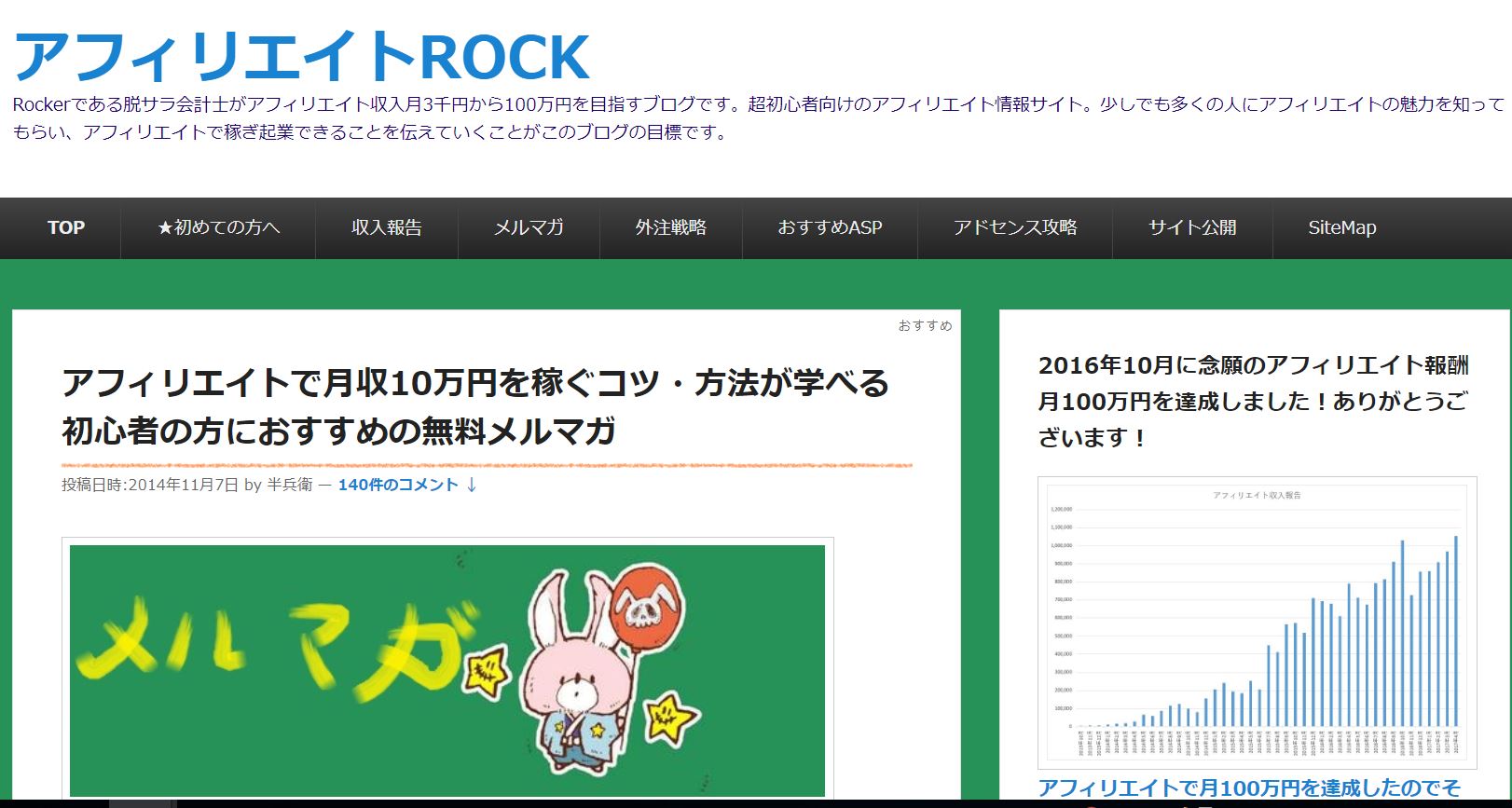1512x808 pixels.
Task: Open the SiteMap navigation link
Action: point(1341,227)
